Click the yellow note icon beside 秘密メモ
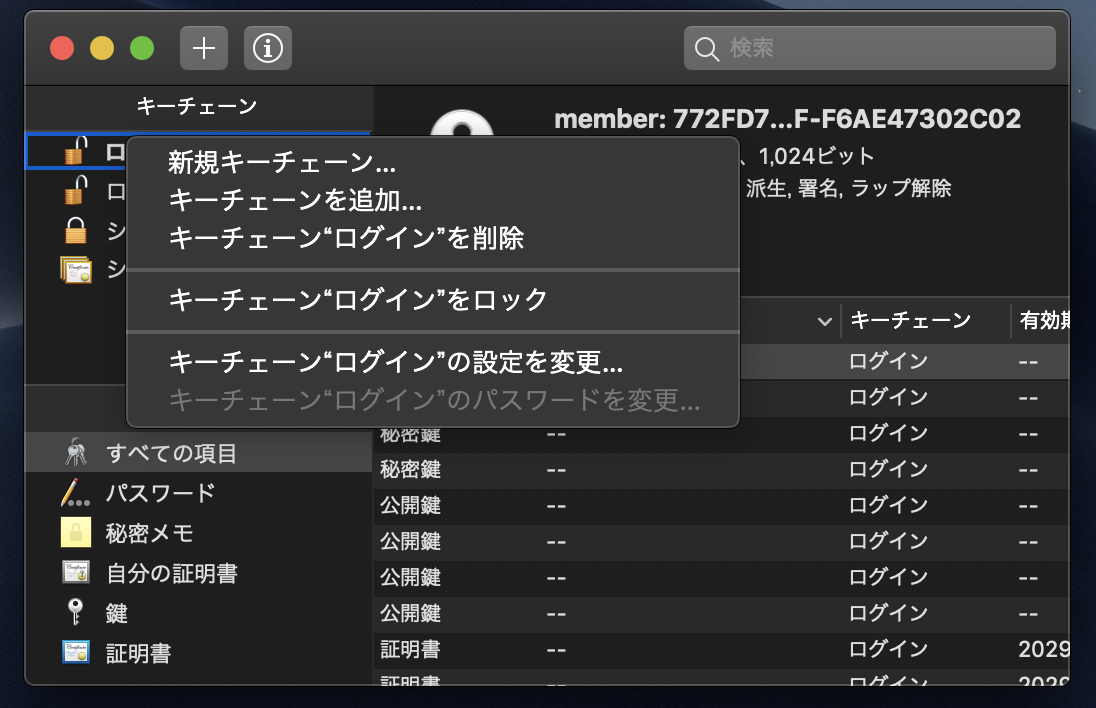The width and height of the screenshot is (1096, 708). click(75, 533)
